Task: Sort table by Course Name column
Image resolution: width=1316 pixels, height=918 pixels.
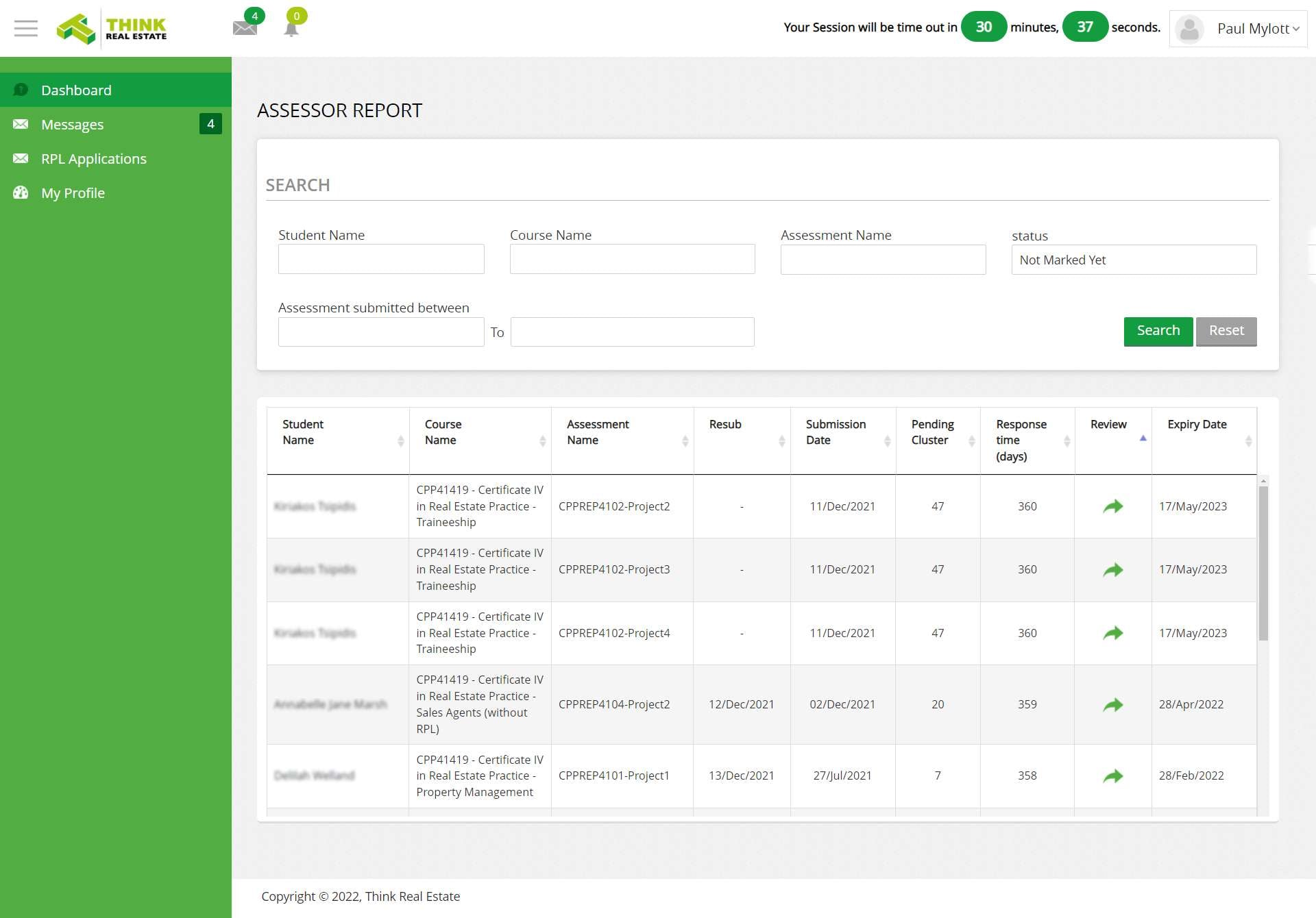Action: click(x=480, y=441)
